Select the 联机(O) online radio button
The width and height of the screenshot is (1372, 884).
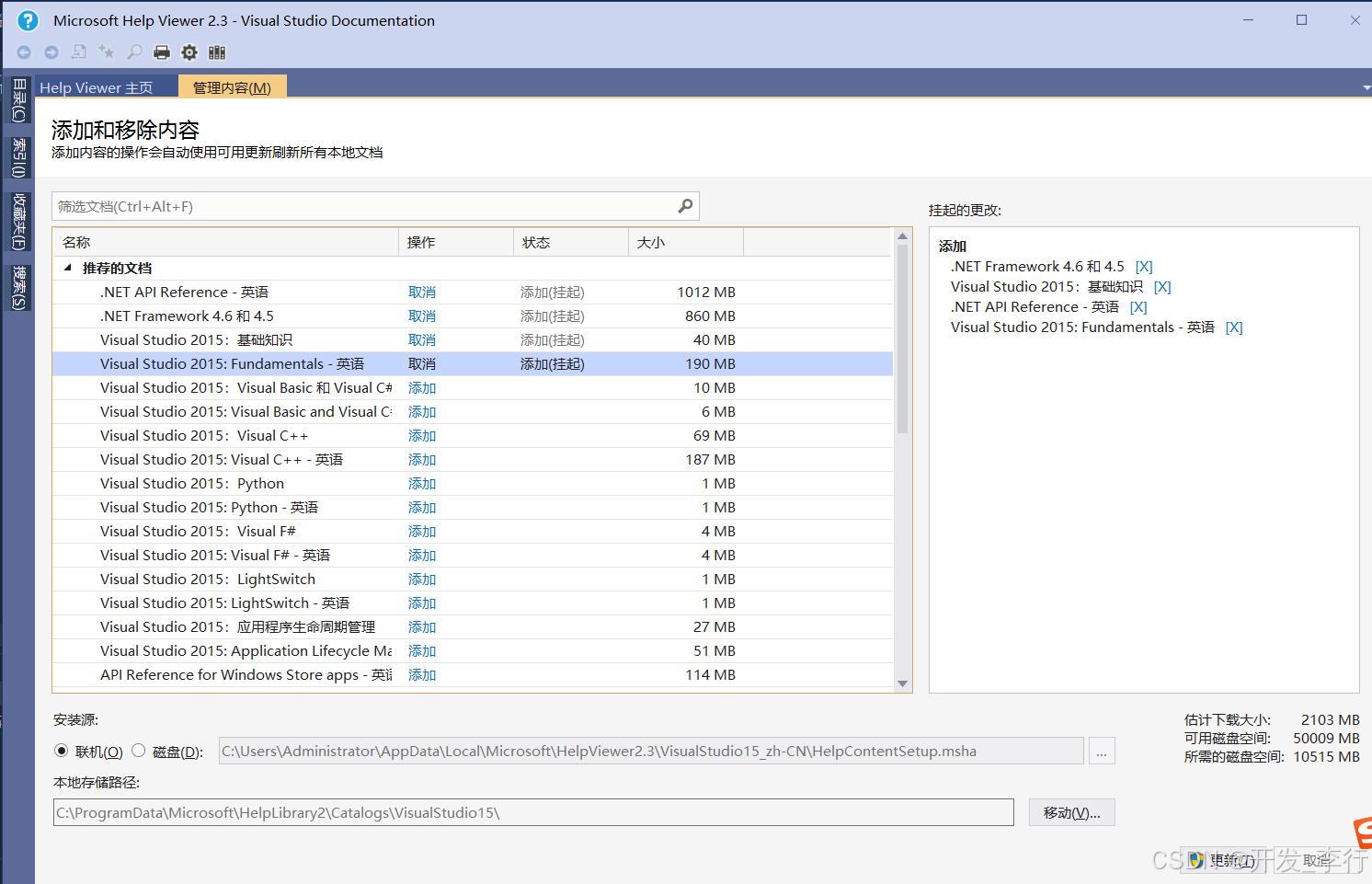62,751
